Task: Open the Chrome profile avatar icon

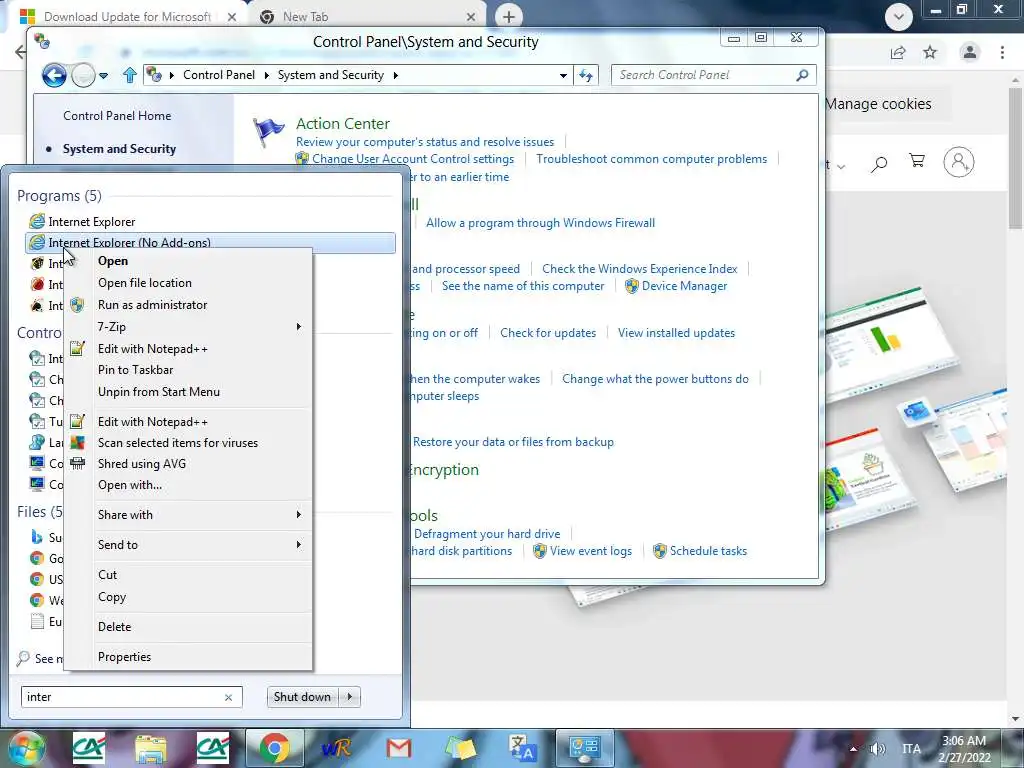Action: coord(970,52)
